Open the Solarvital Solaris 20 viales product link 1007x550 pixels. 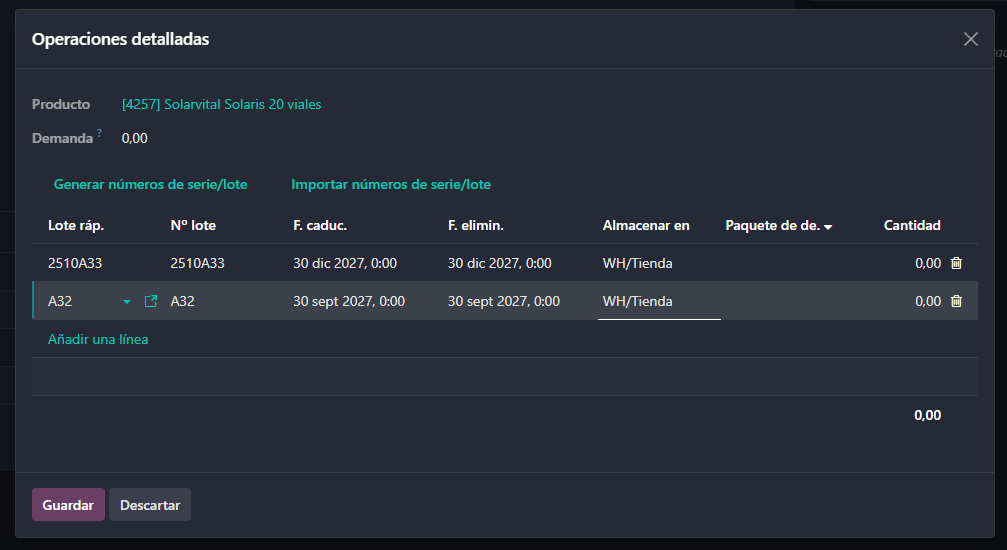221,104
